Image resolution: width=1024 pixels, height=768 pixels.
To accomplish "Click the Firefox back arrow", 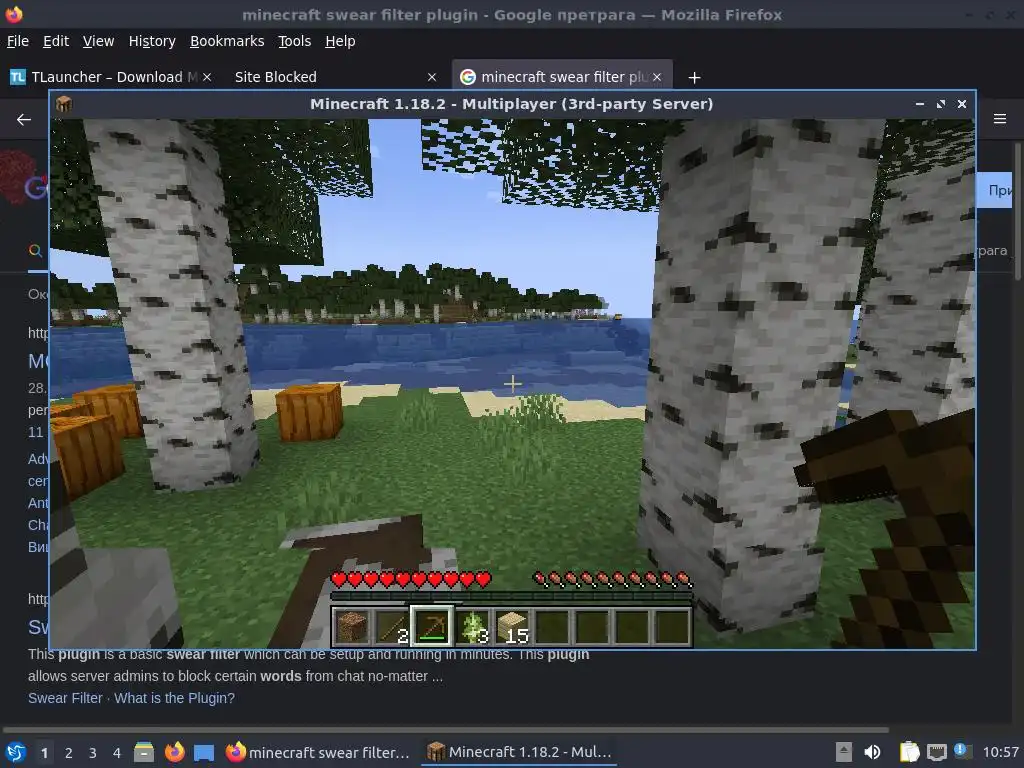I will coord(24,120).
